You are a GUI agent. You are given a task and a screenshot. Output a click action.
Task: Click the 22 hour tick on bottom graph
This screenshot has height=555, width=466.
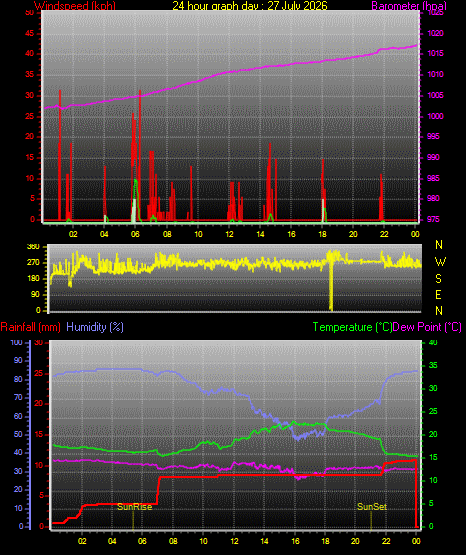386,541
